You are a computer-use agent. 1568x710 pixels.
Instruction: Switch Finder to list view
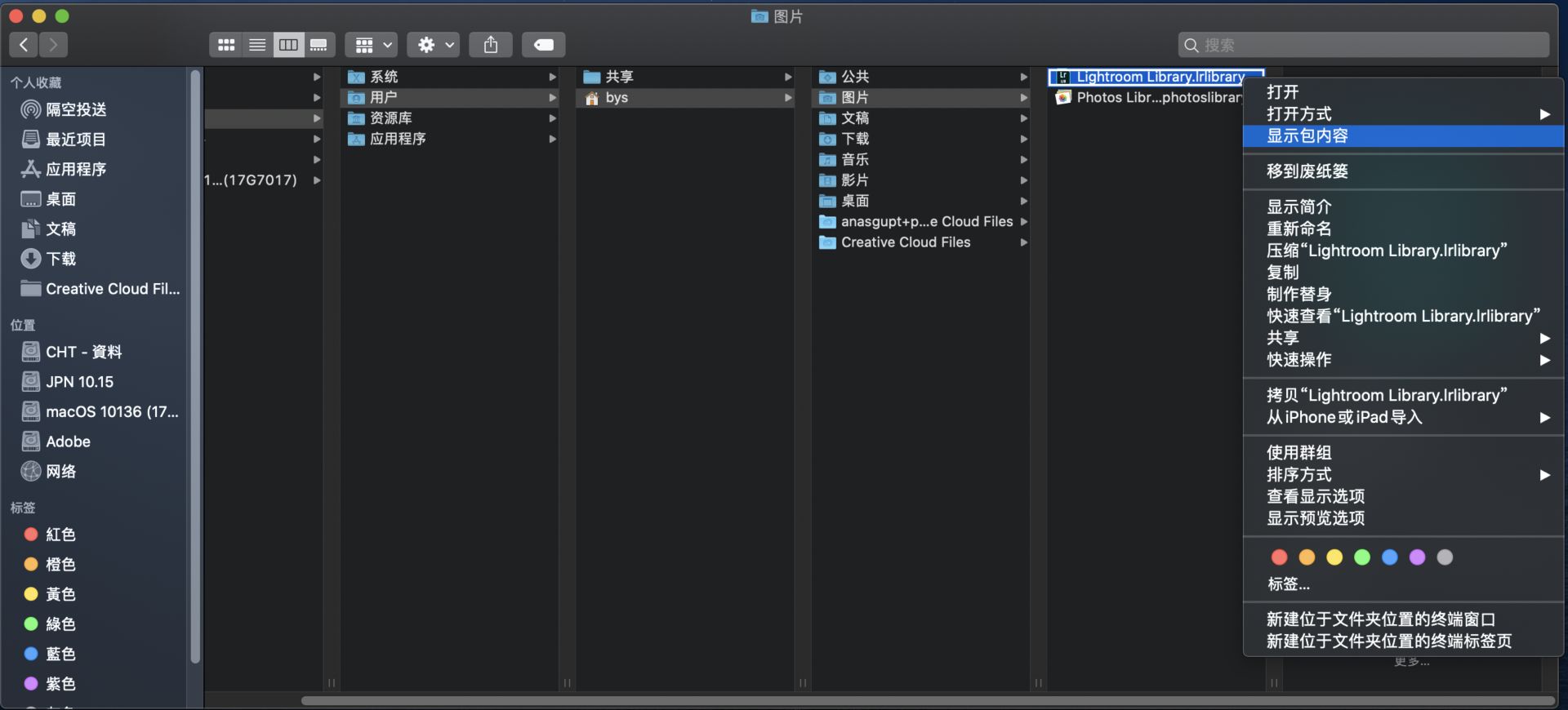click(x=257, y=45)
